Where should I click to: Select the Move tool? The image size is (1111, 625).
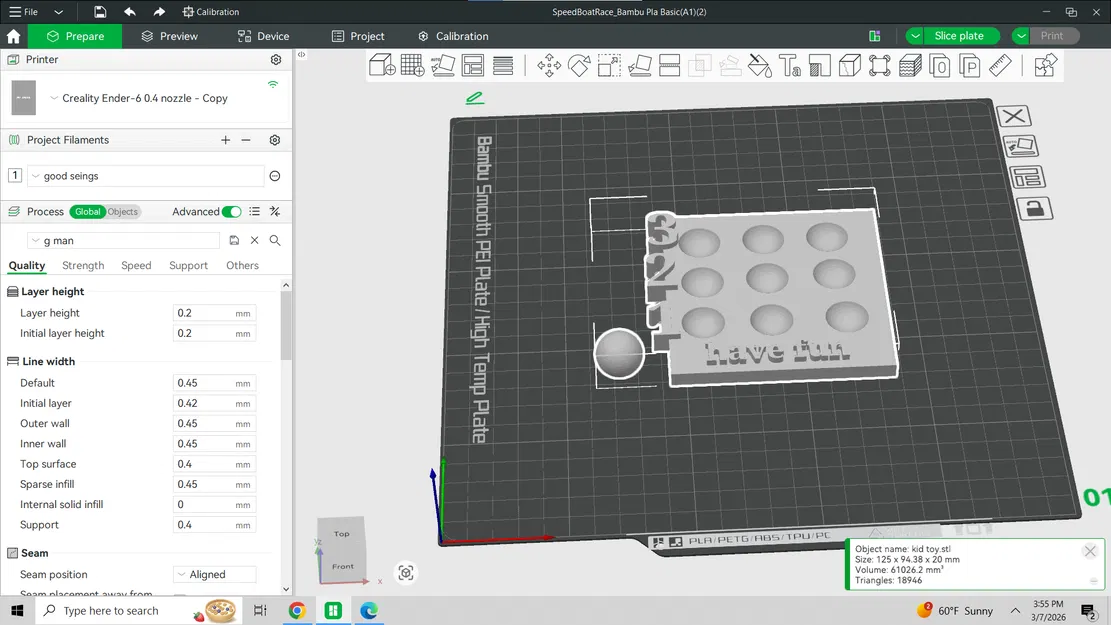point(548,65)
